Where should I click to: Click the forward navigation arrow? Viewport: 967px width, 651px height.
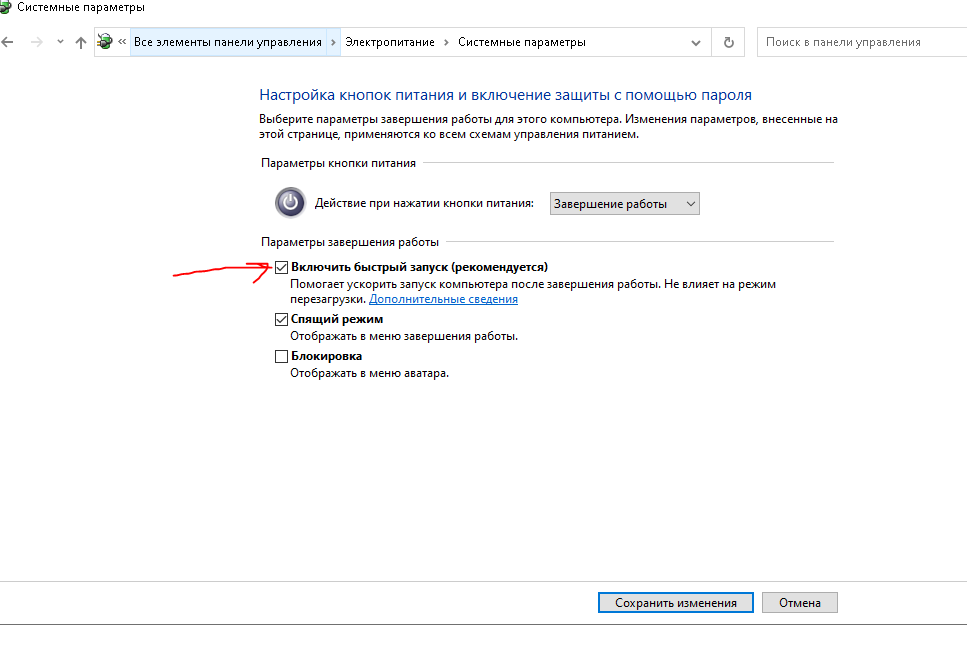tap(36, 43)
